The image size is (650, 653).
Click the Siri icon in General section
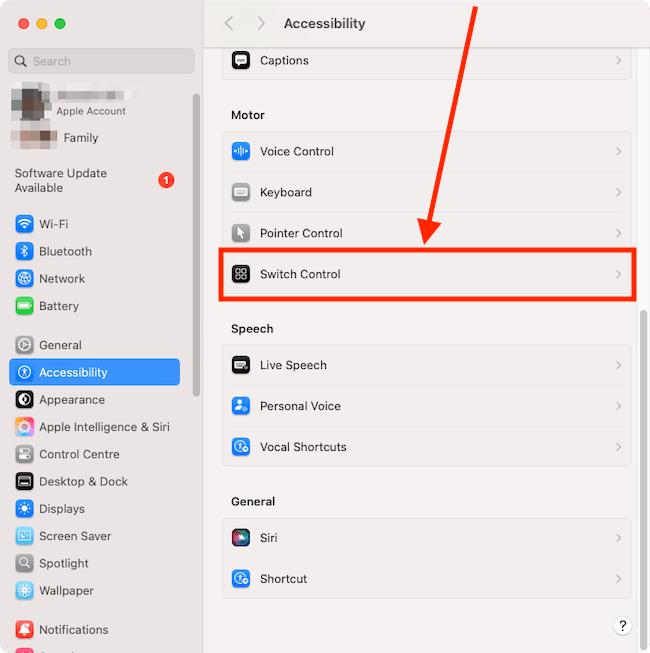point(240,538)
